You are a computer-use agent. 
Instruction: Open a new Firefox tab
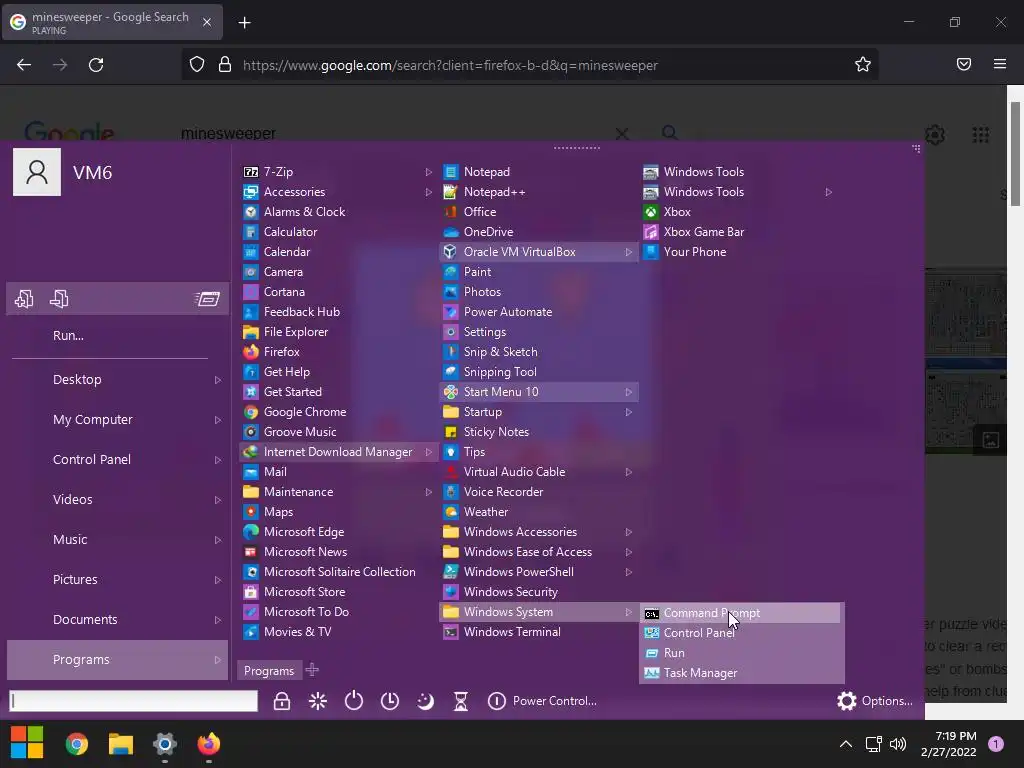(244, 23)
